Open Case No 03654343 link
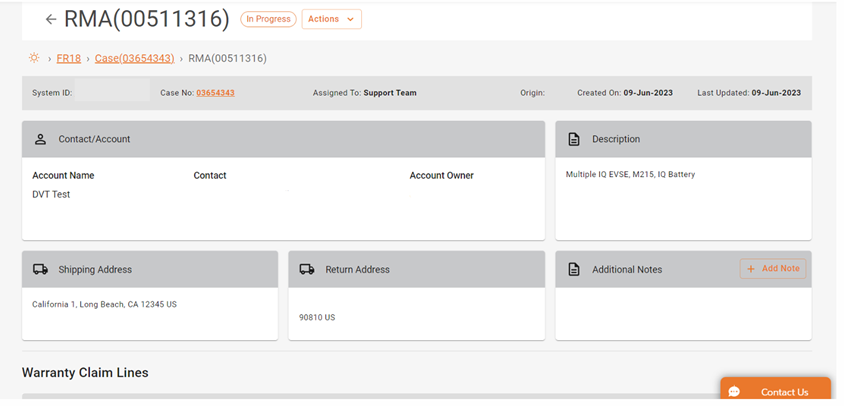Screen dimensions: 844x406 pos(215,93)
